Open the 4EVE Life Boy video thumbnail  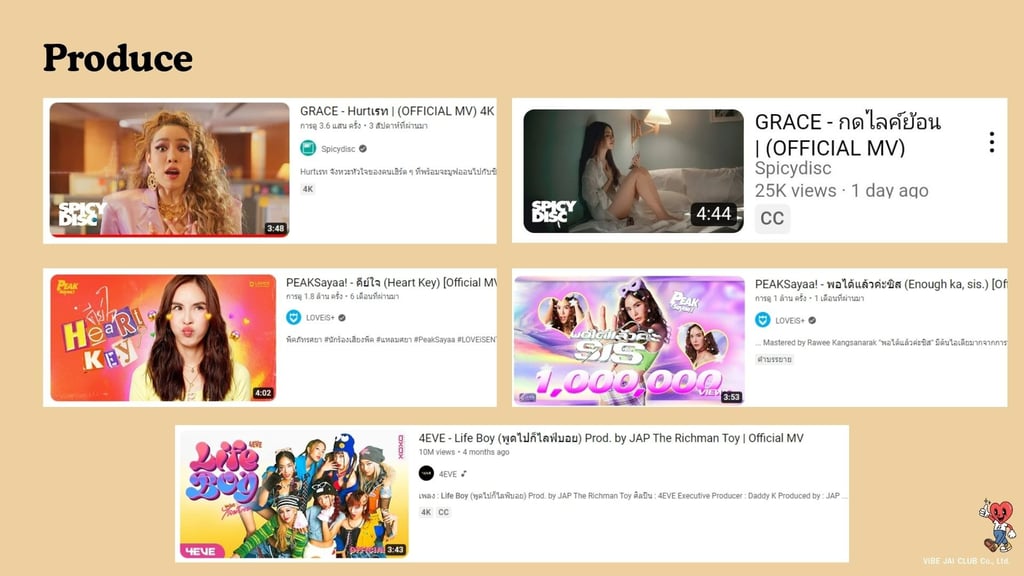coord(294,494)
